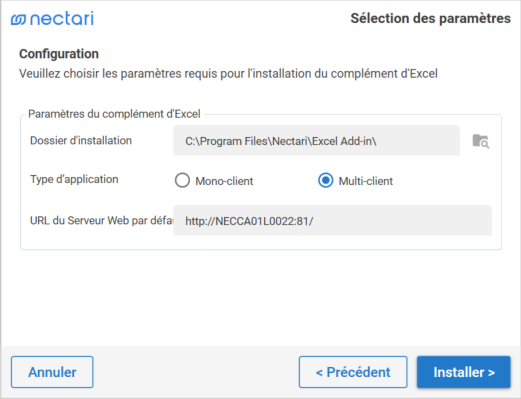Click the Sélection des paramètres title

click(430, 18)
